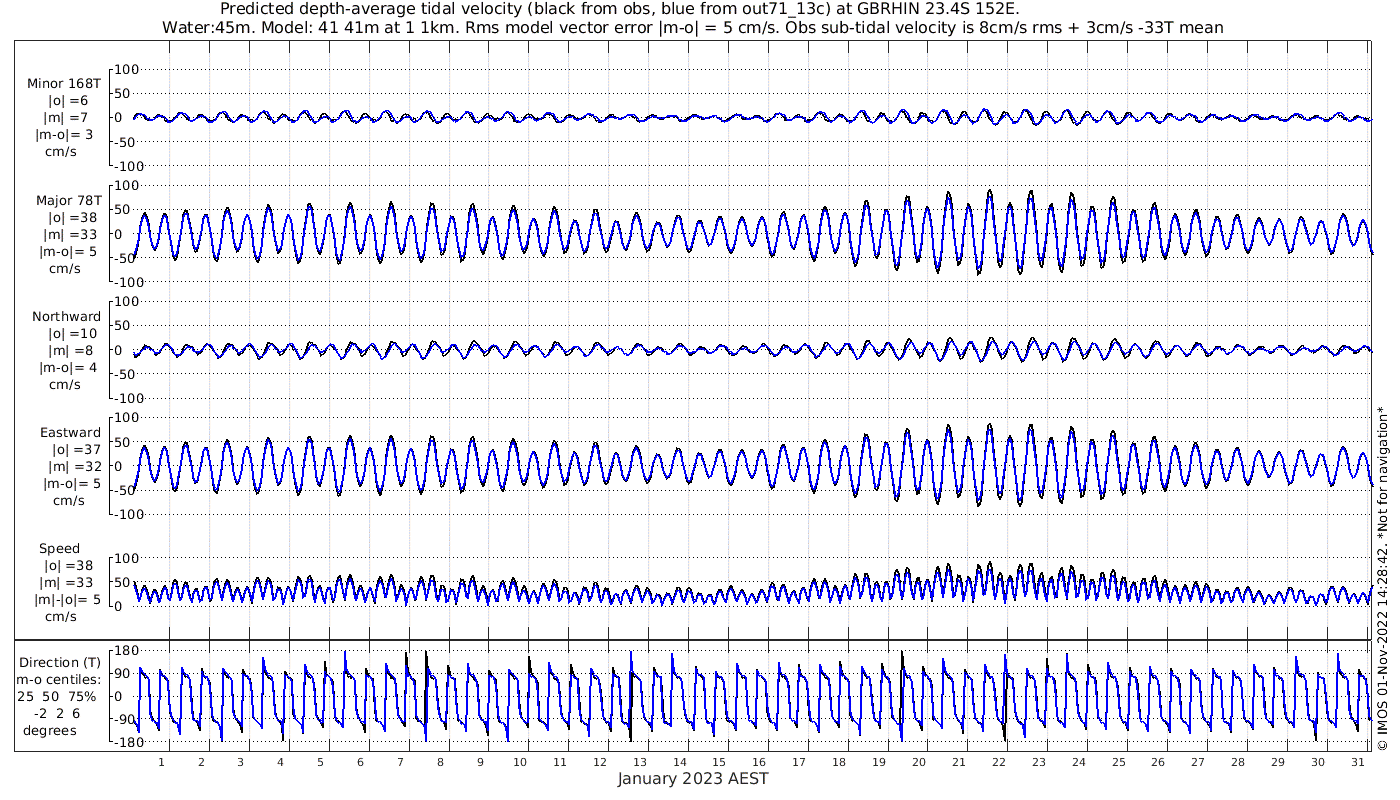Click the '|m-o|= 3' value under Minor 168T
Viewport: 1400px width, 800px height.
68,134
